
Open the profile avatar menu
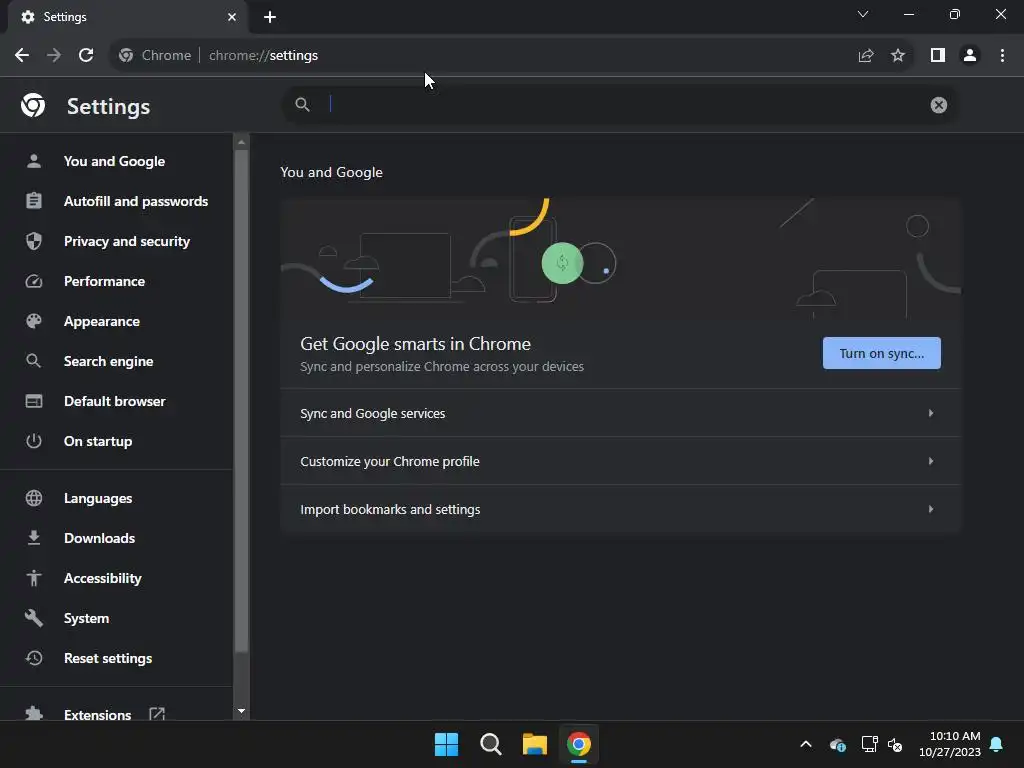pyautogui.click(x=970, y=56)
